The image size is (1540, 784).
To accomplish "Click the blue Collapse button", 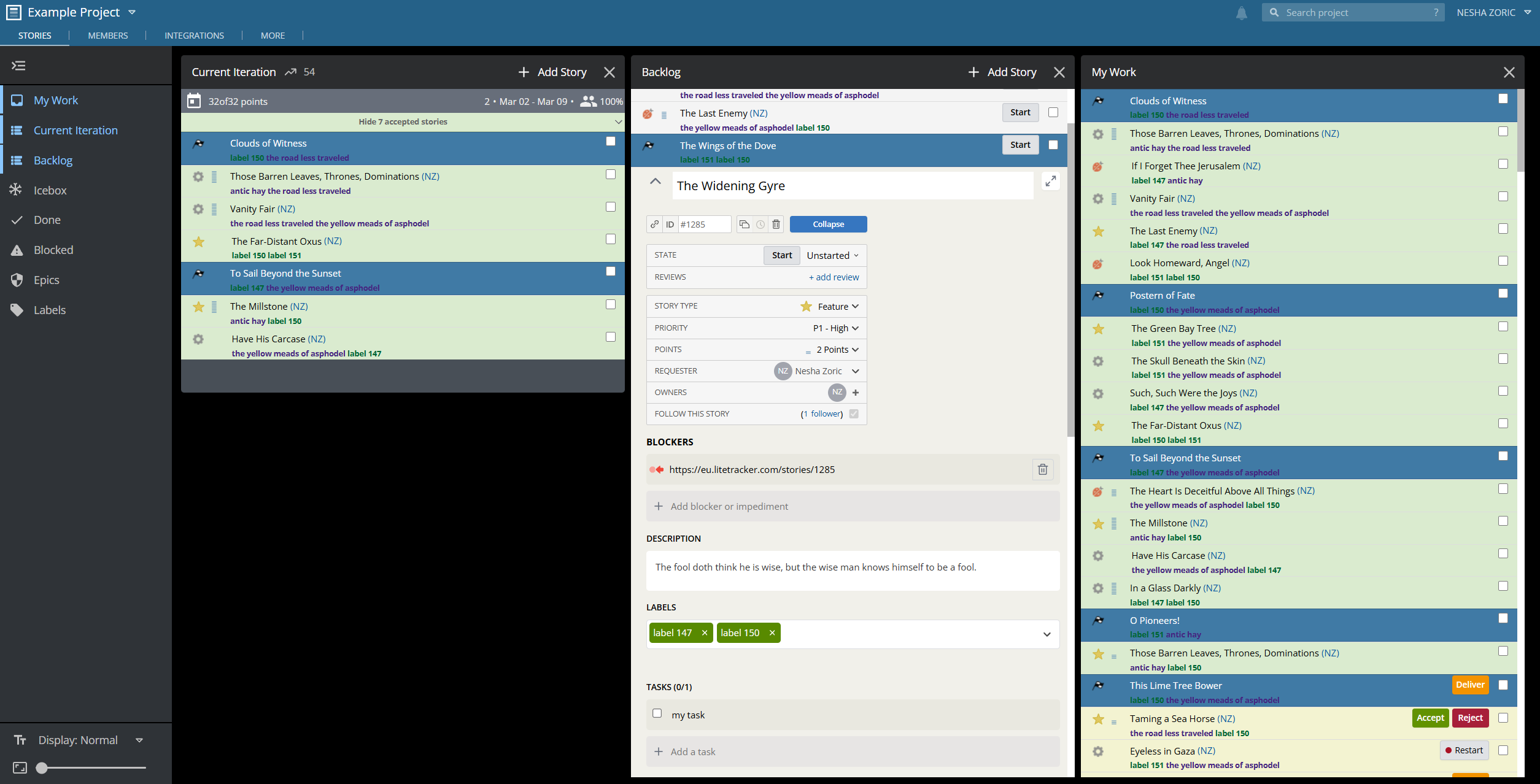I will pos(829,225).
